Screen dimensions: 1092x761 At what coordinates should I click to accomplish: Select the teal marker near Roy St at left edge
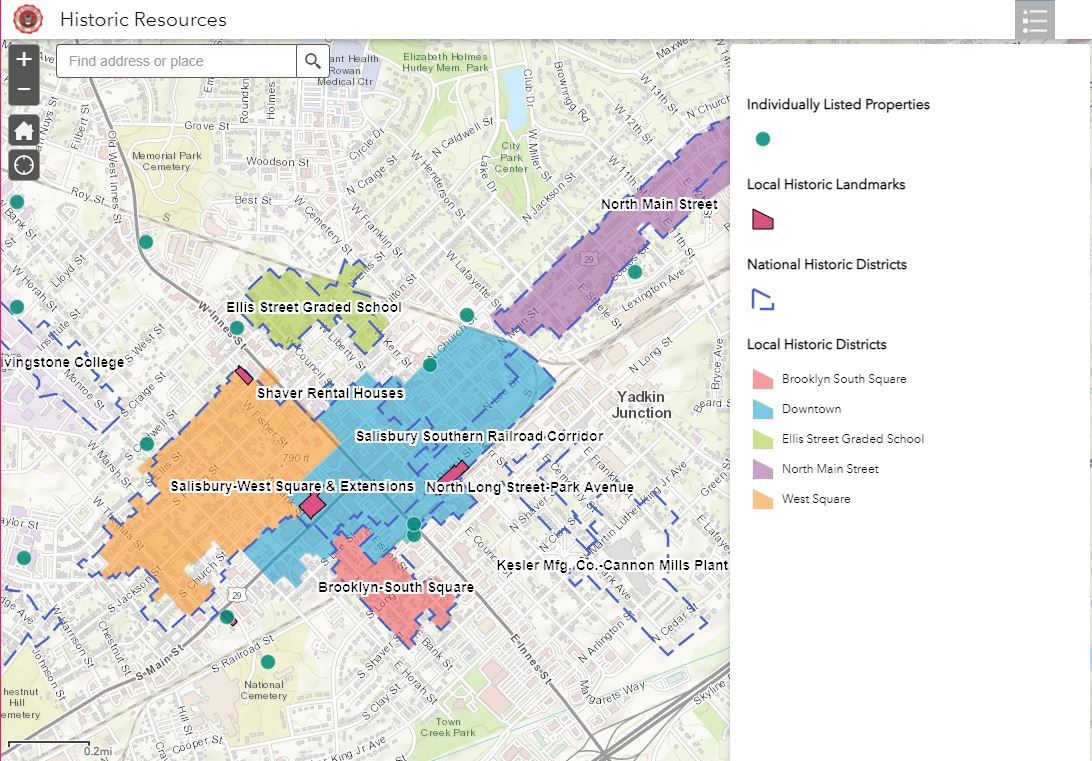(17, 202)
